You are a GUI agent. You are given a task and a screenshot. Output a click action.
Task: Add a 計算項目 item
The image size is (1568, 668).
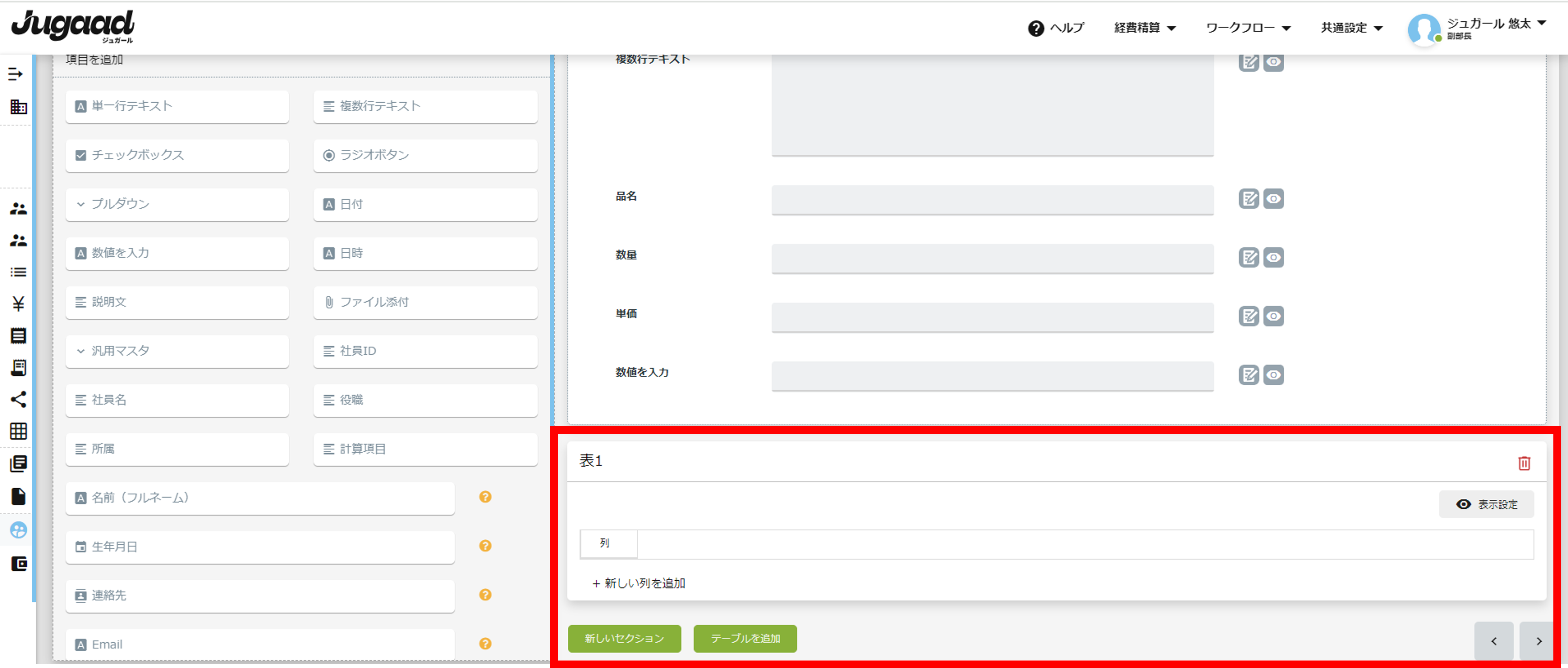pyautogui.click(x=425, y=449)
